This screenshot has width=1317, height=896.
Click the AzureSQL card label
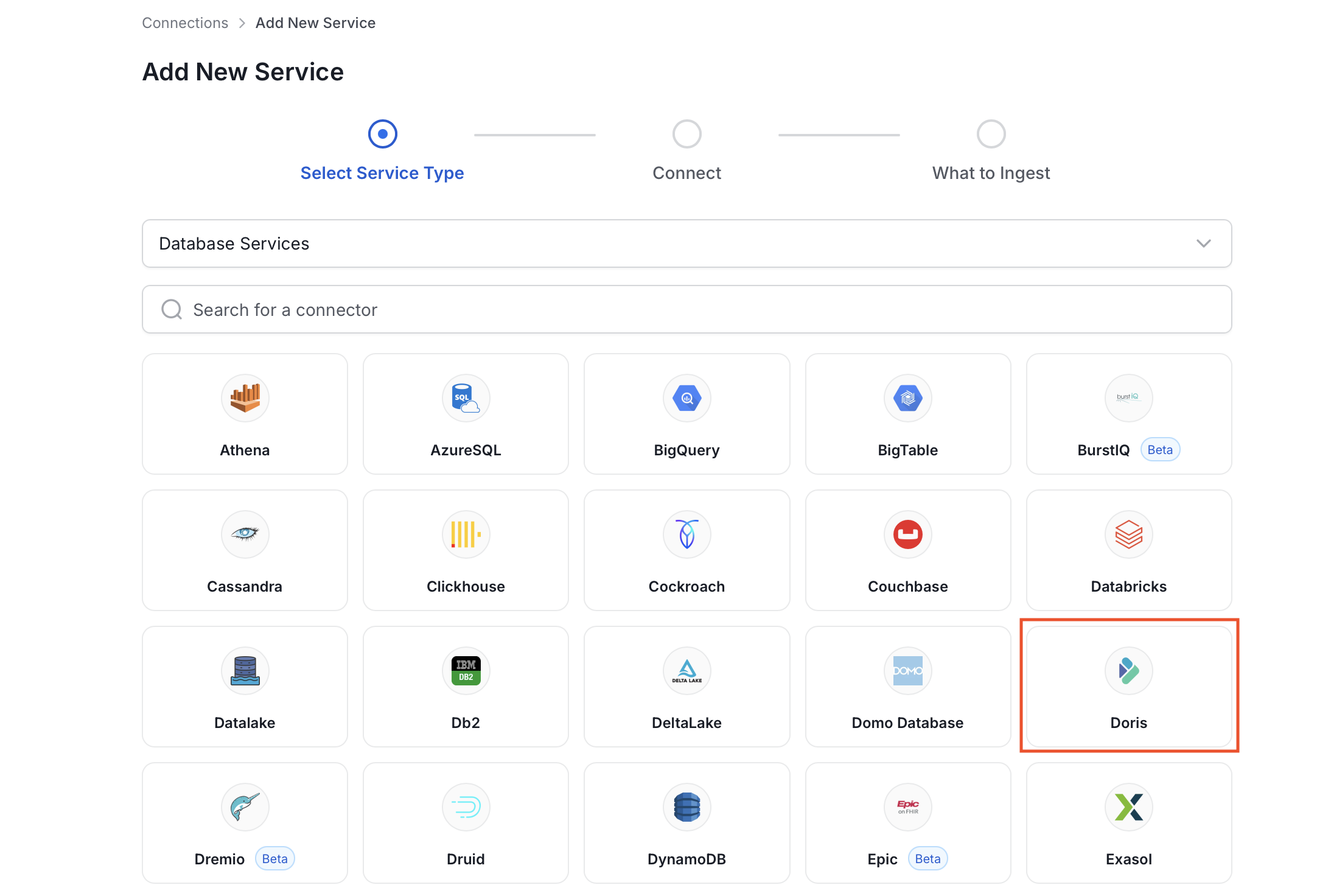(466, 450)
